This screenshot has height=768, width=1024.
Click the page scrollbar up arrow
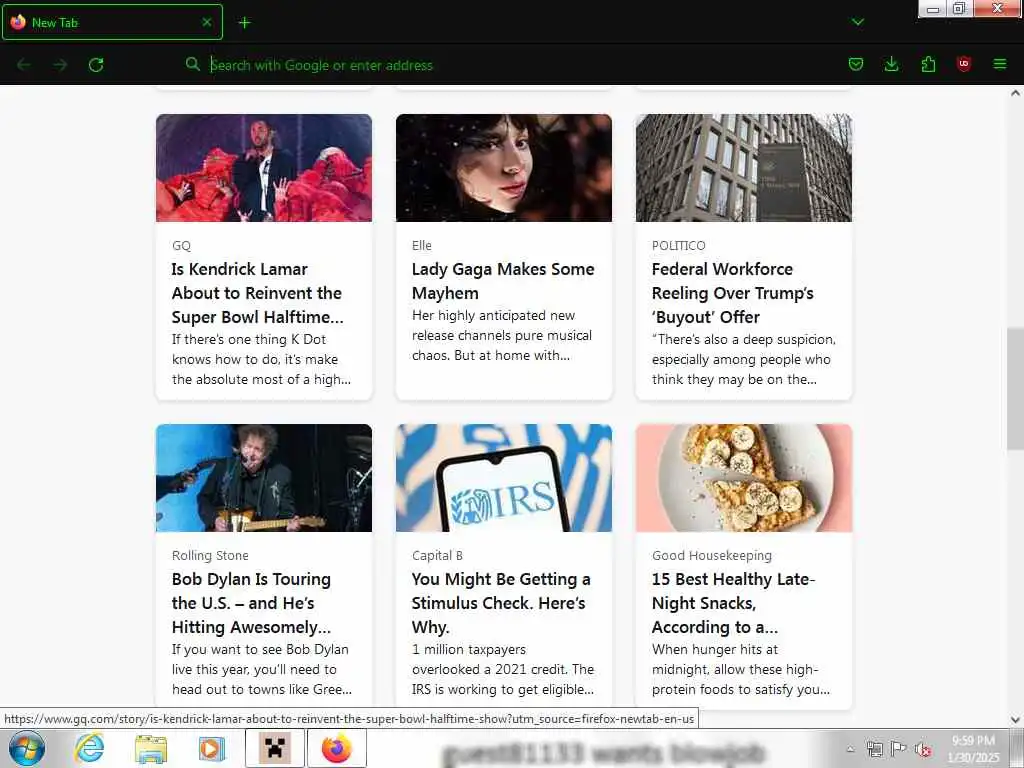pyautogui.click(x=1015, y=93)
